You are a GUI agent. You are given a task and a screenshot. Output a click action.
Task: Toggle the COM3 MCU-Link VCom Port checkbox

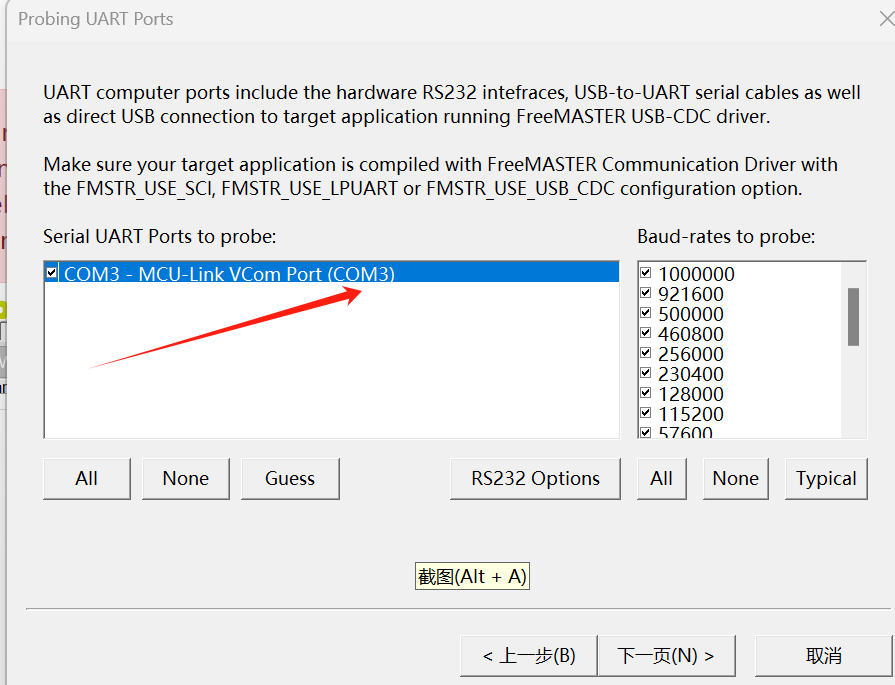[x=51, y=273]
